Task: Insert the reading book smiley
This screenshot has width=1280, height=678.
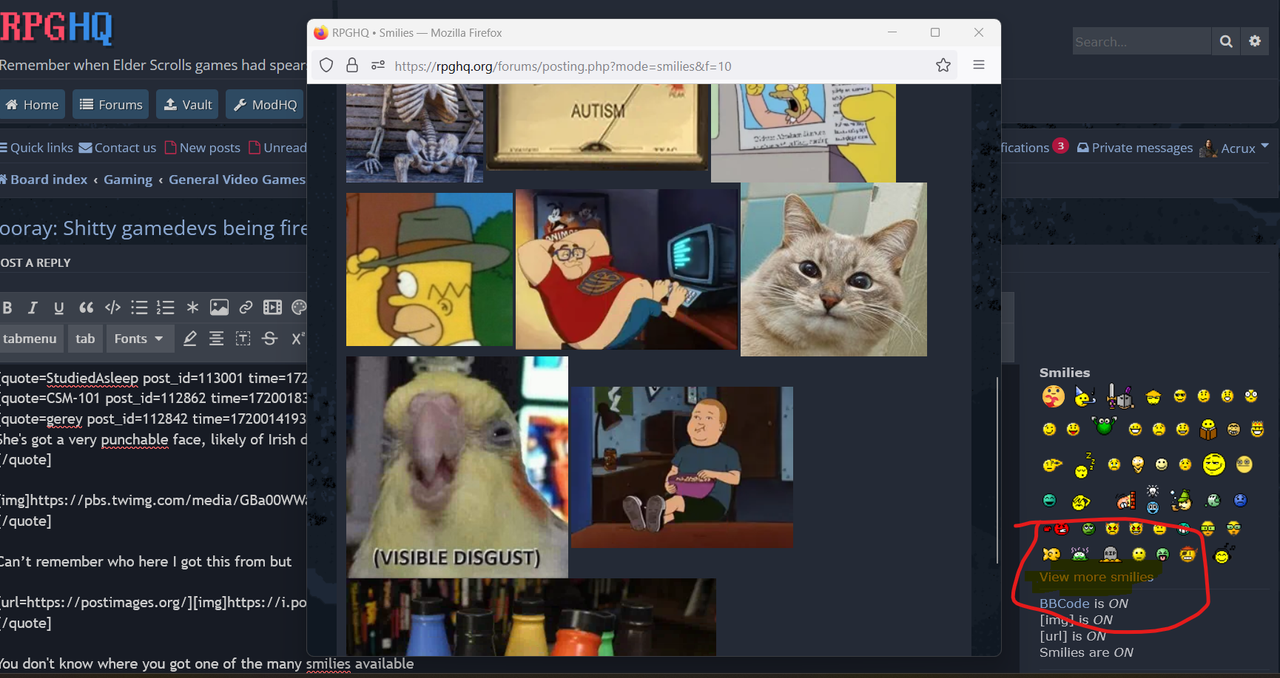Action: click(1208, 429)
